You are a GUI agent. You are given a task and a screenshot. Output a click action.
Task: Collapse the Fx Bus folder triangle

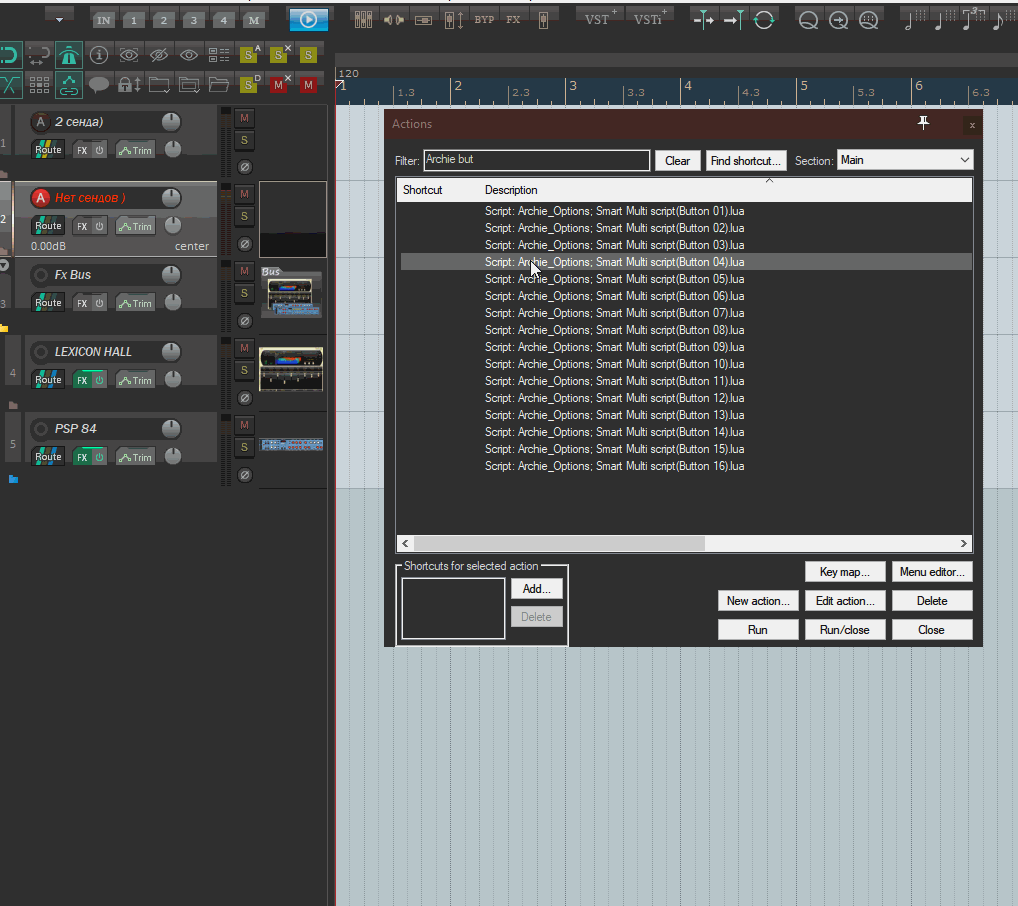coord(4,265)
